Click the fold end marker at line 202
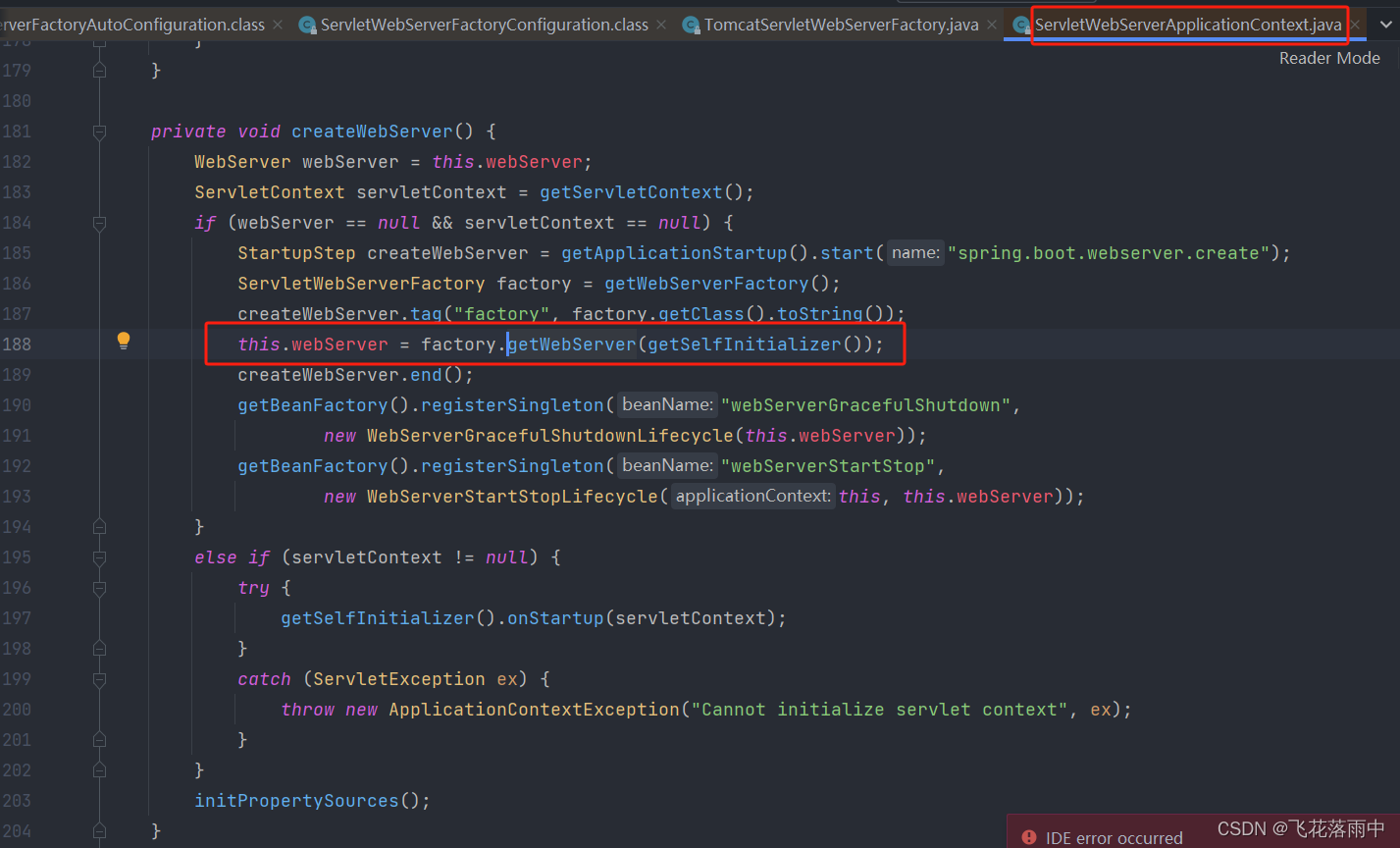 click(99, 770)
